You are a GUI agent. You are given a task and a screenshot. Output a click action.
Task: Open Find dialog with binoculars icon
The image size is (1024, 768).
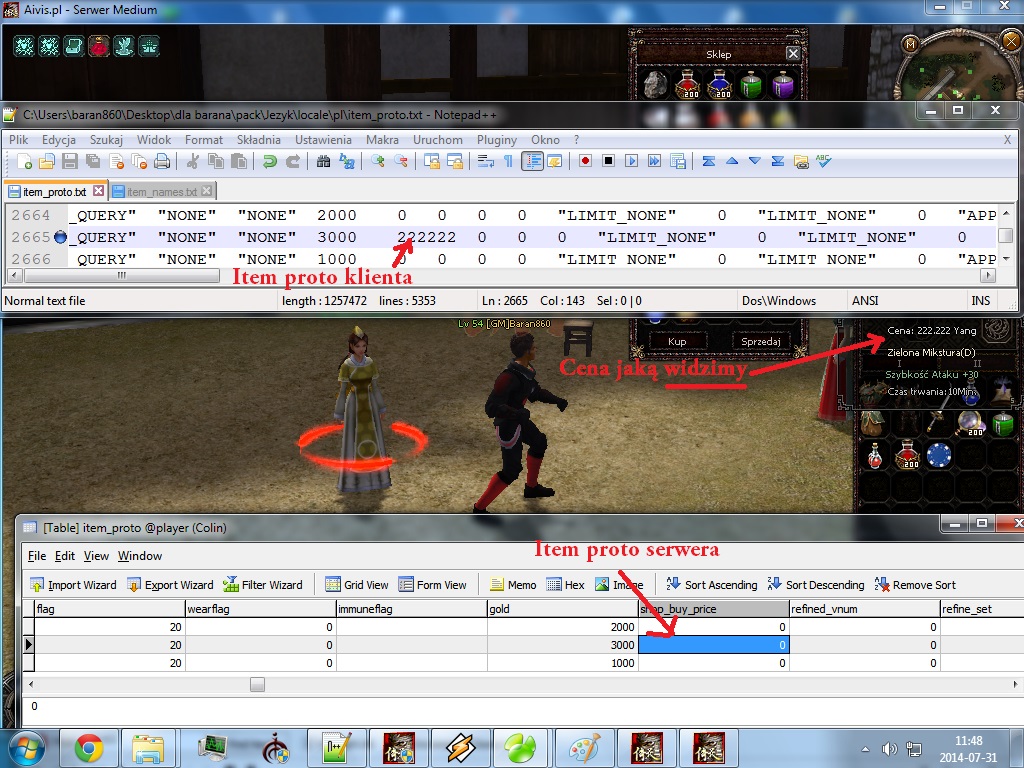(x=323, y=161)
